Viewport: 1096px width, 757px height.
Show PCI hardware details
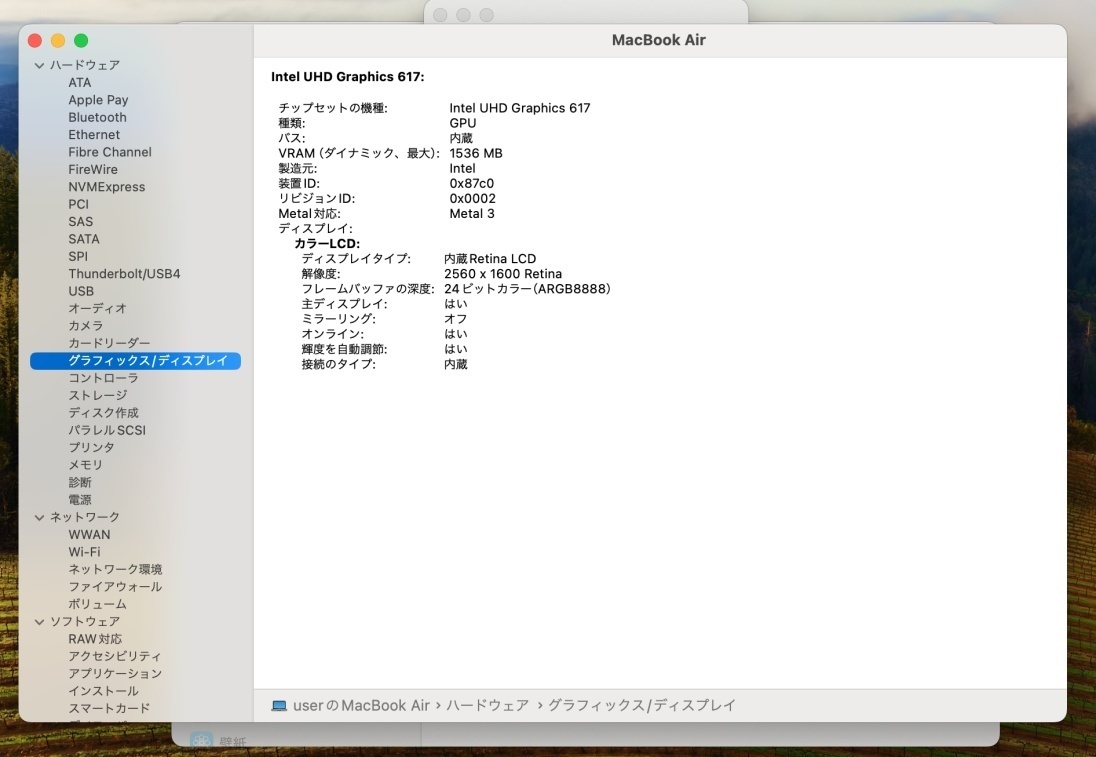pos(78,205)
